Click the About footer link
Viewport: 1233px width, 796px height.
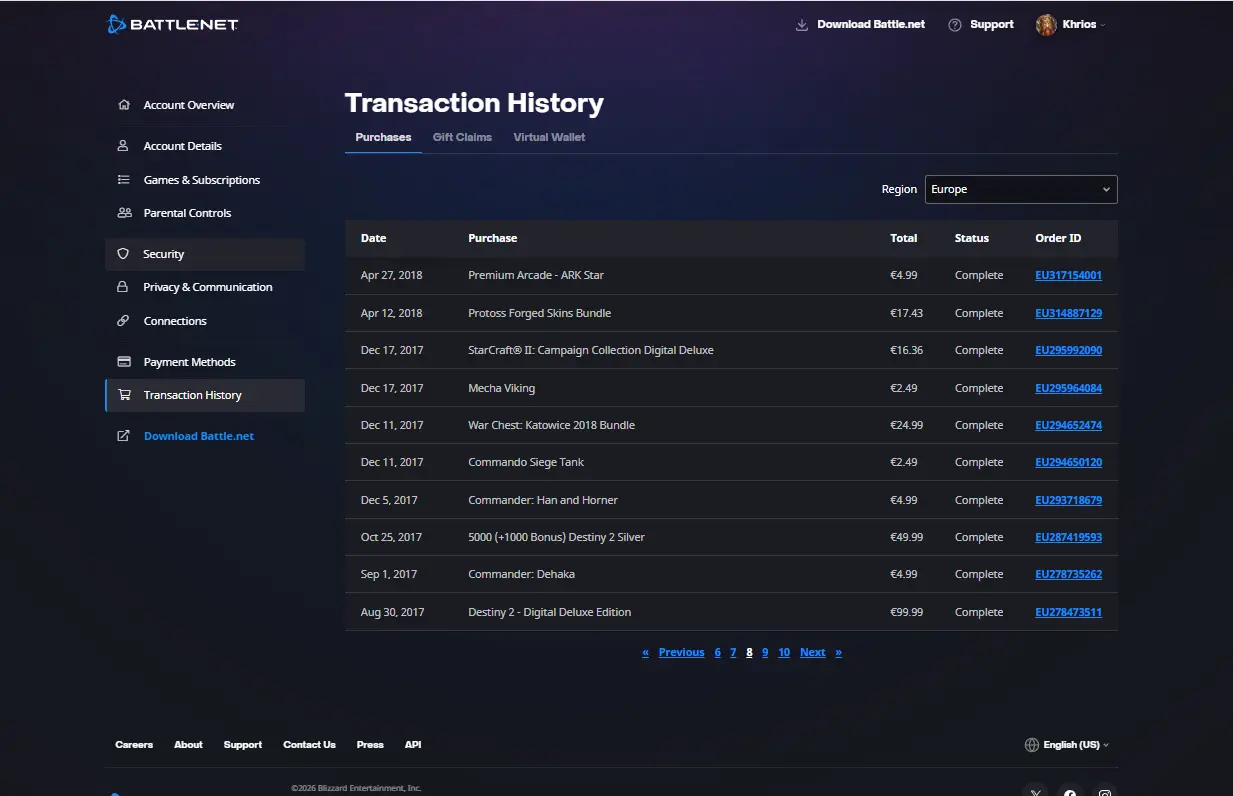pyautogui.click(x=188, y=745)
